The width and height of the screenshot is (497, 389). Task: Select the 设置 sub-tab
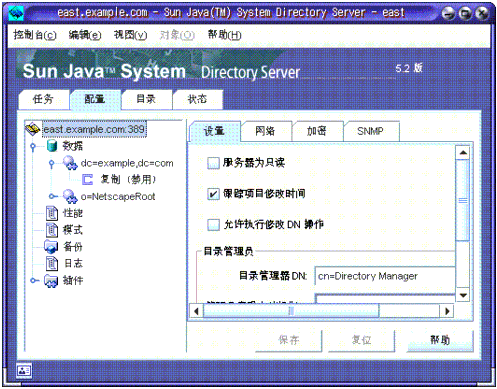point(214,131)
